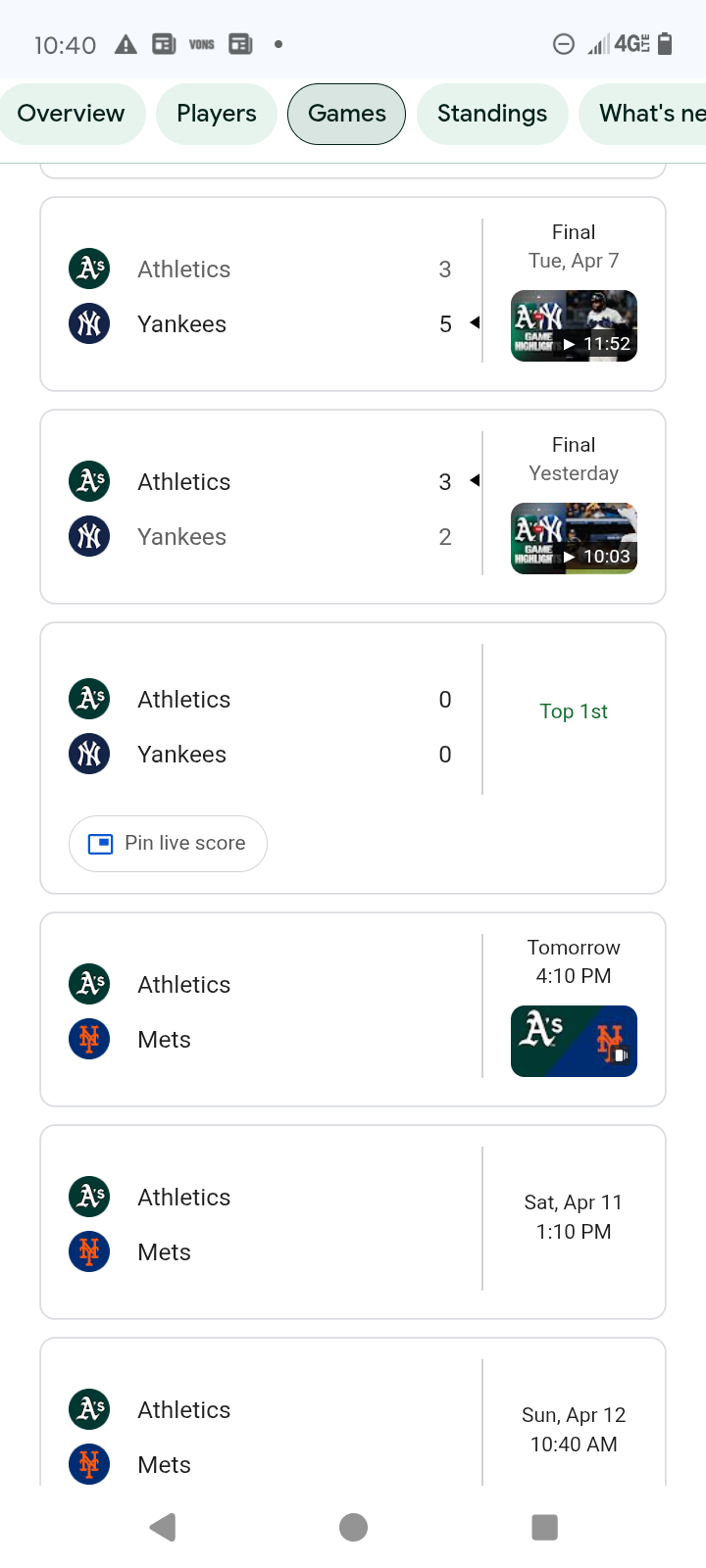Play yesterday's 10:03 highlights video
706x1568 pixels.
pyautogui.click(x=574, y=539)
